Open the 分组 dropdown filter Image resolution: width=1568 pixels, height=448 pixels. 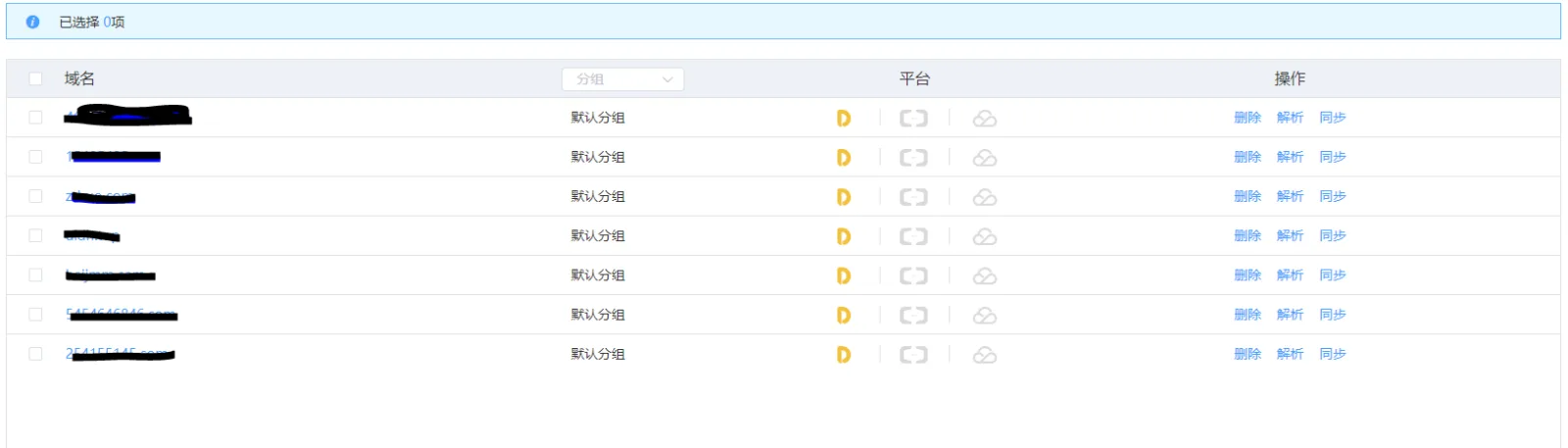(622, 79)
